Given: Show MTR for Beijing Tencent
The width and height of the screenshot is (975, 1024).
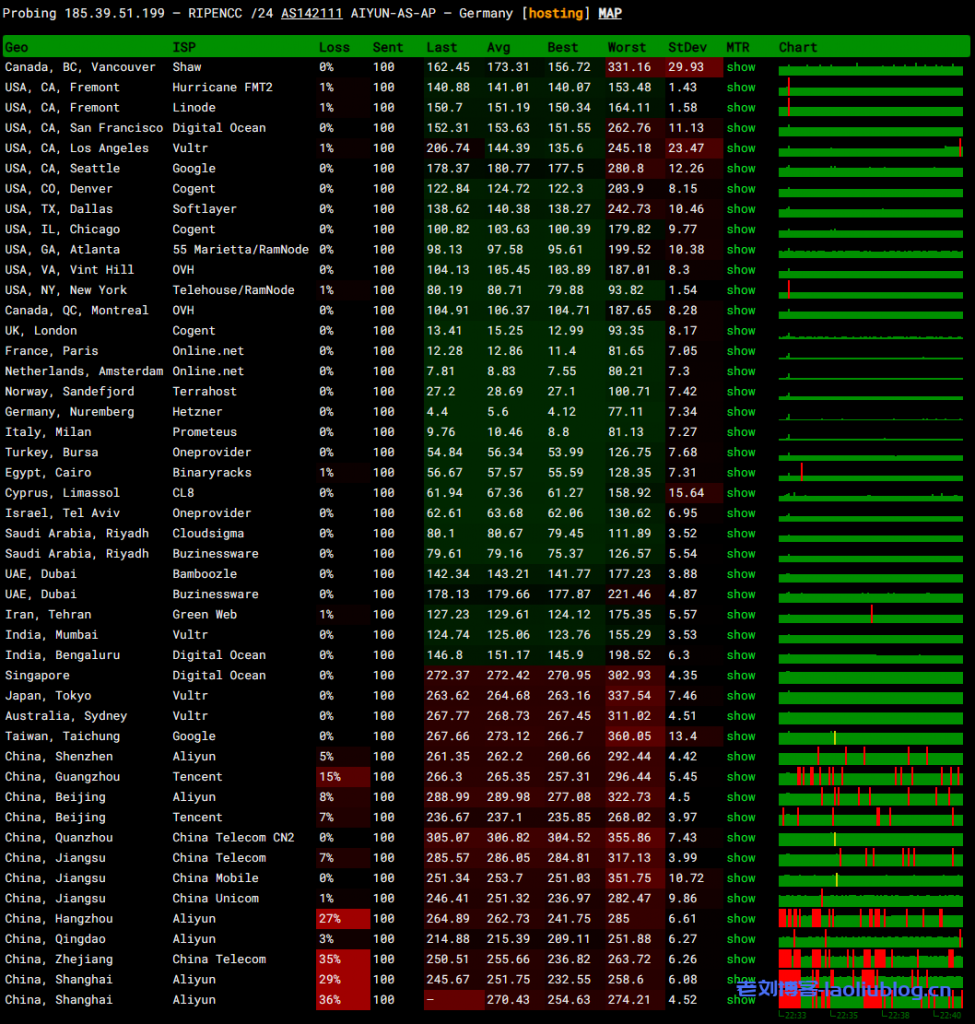Looking at the screenshot, I should [x=741, y=817].
